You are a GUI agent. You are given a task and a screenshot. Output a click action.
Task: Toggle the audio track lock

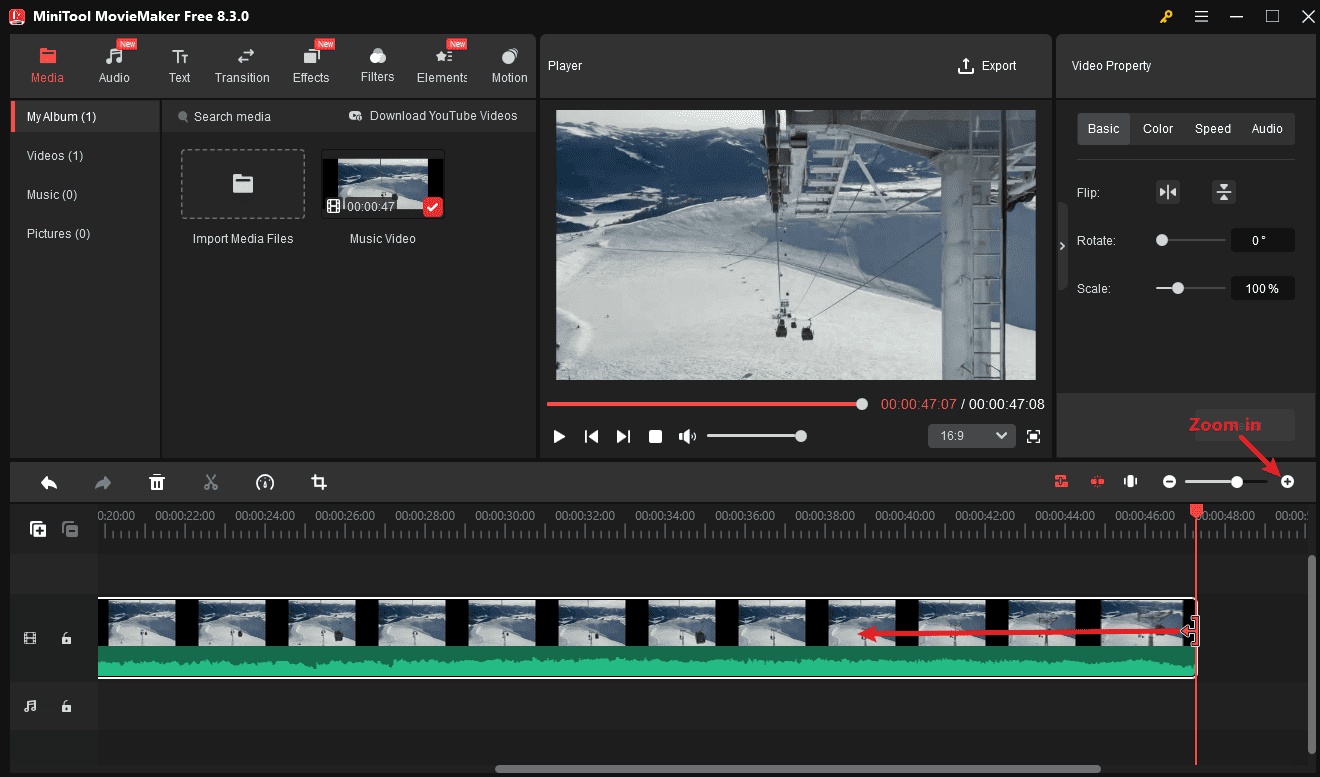point(66,706)
